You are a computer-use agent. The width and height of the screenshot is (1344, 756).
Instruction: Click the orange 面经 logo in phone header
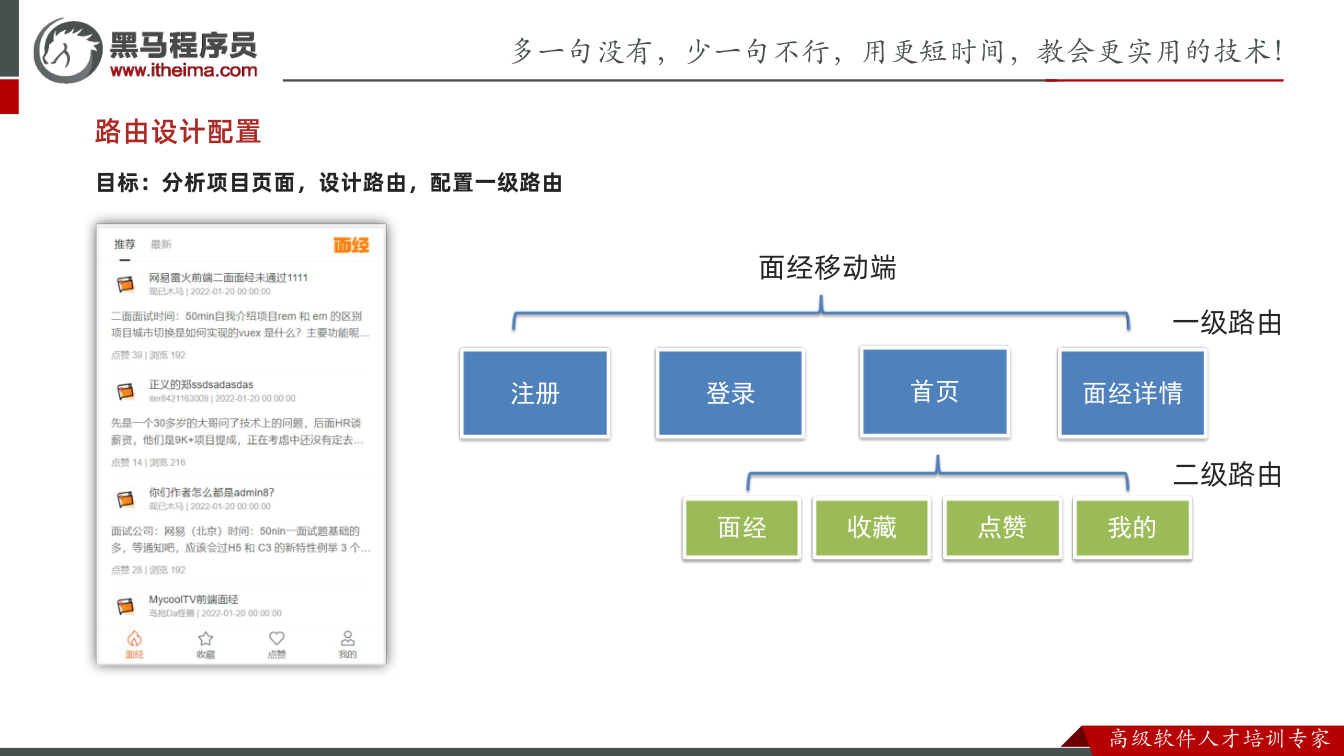[351, 244]
